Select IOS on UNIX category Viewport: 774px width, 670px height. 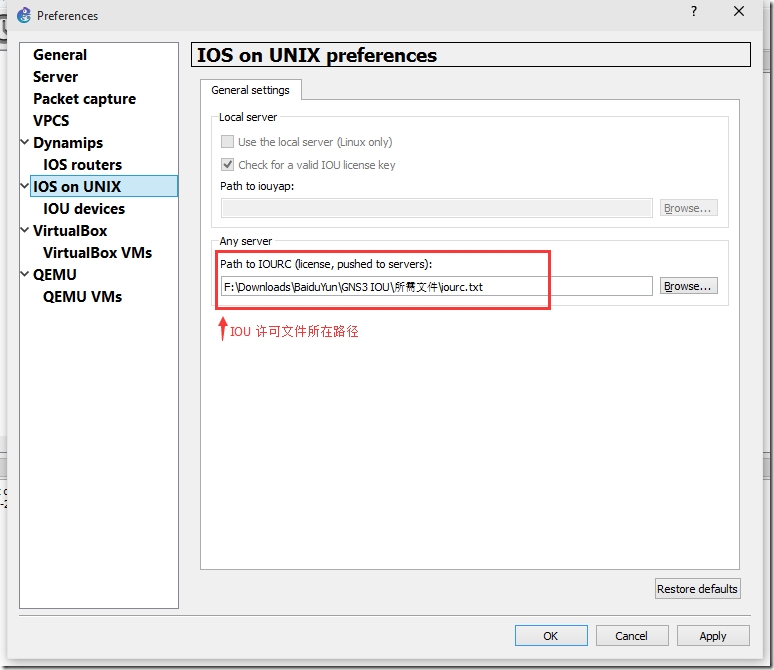tap(104, 187)
